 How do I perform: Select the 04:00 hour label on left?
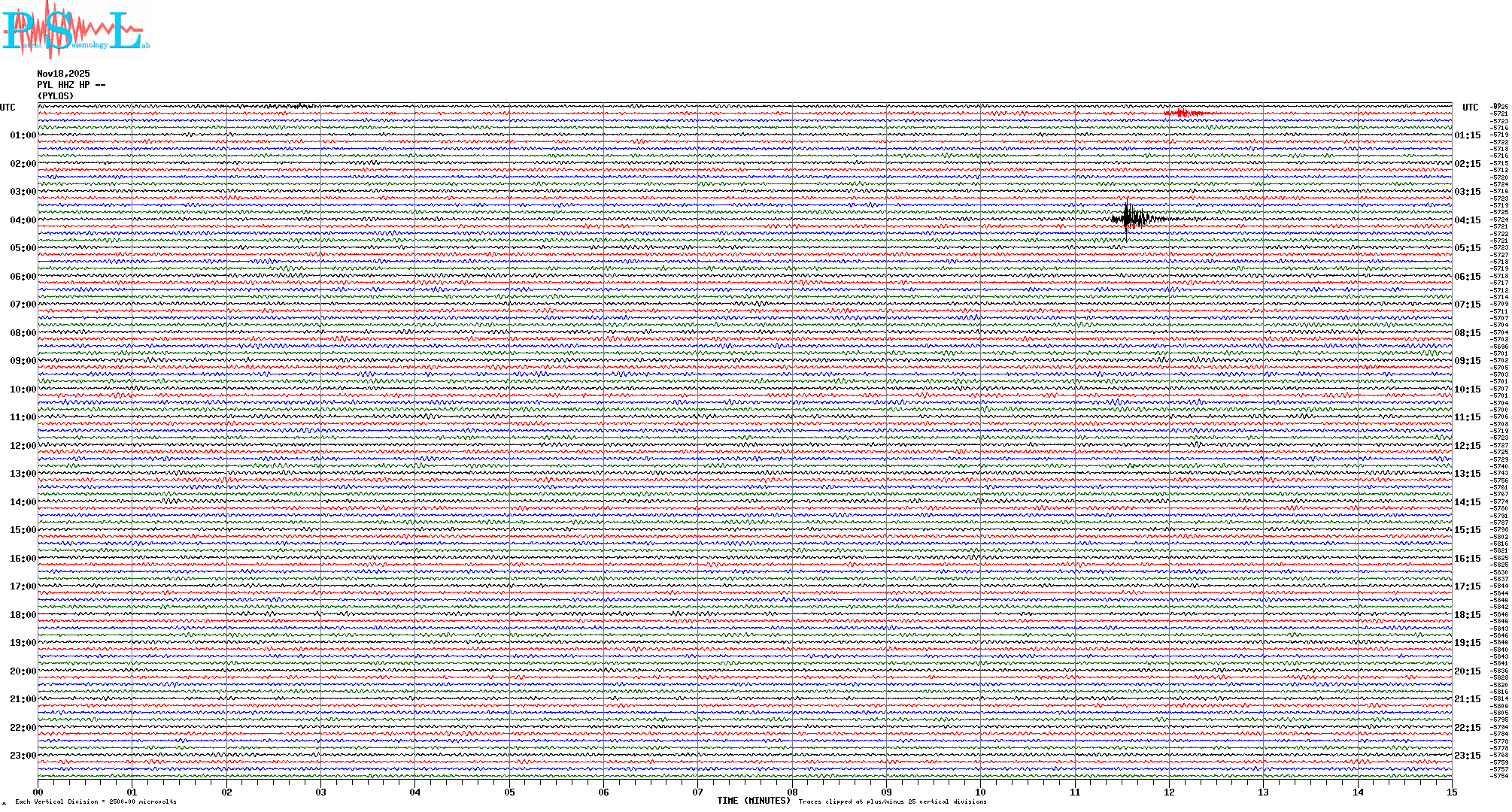pos(23,220)
